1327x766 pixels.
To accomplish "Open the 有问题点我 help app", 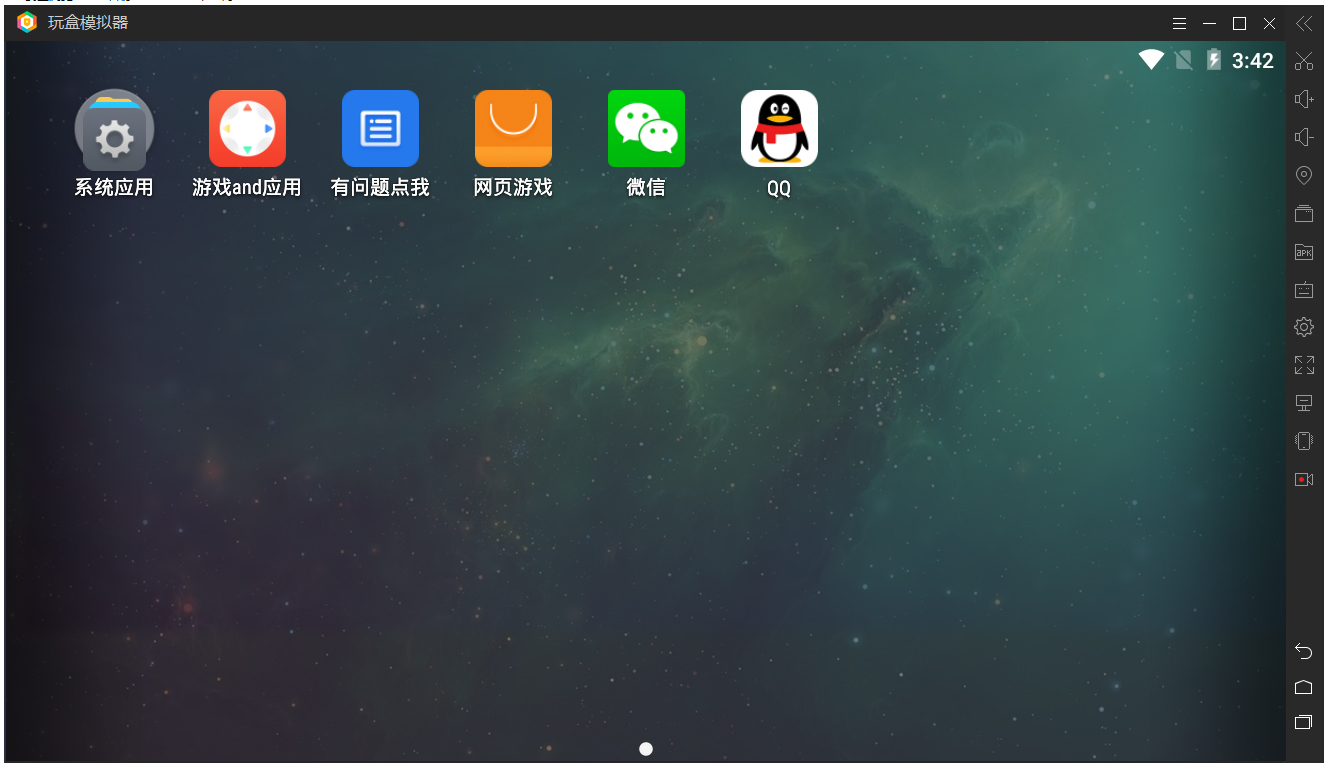I will click(380, 129).
